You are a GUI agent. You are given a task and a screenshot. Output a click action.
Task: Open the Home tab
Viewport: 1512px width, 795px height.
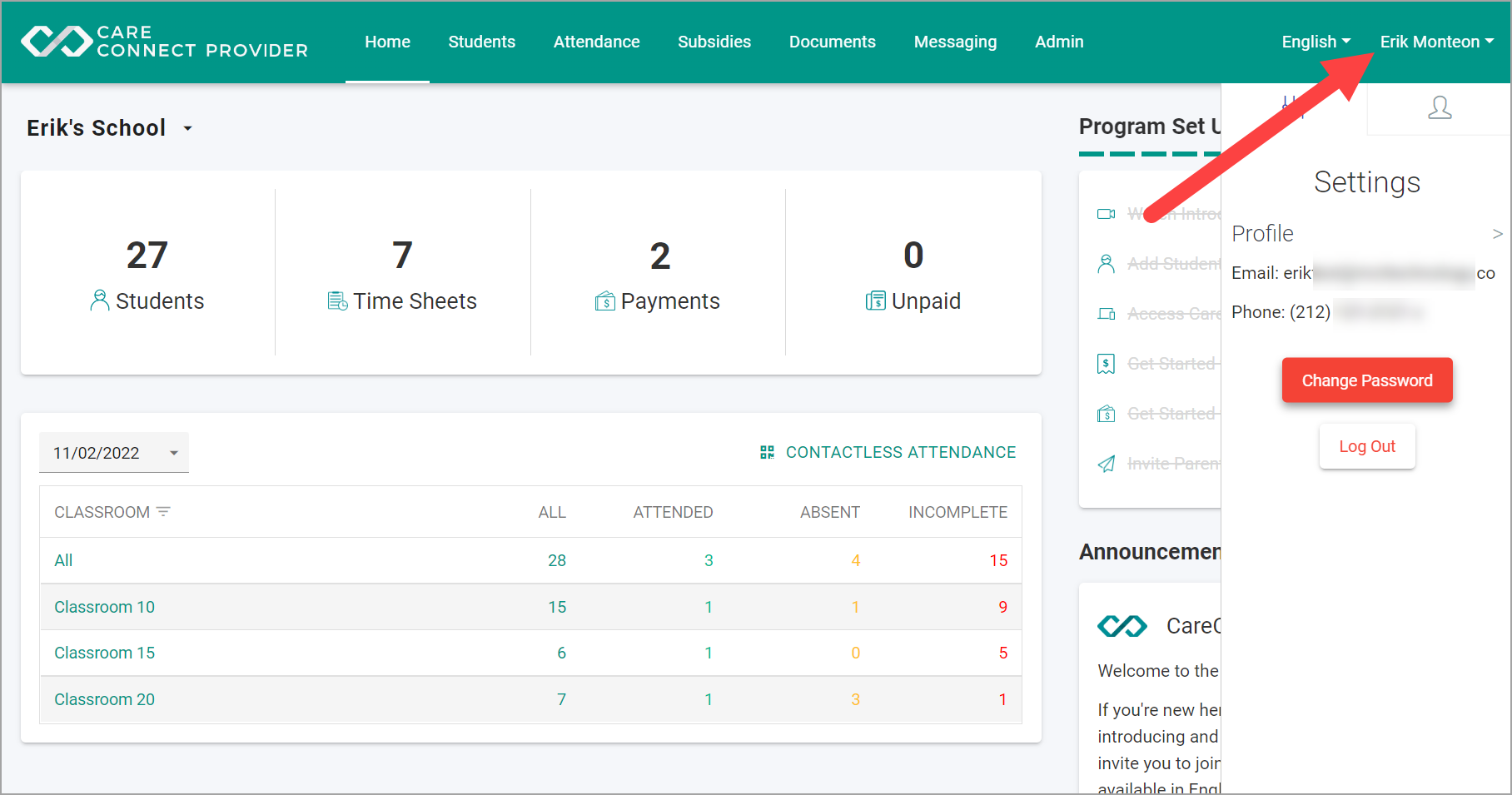pyautogui.click(x=387, y=42)
